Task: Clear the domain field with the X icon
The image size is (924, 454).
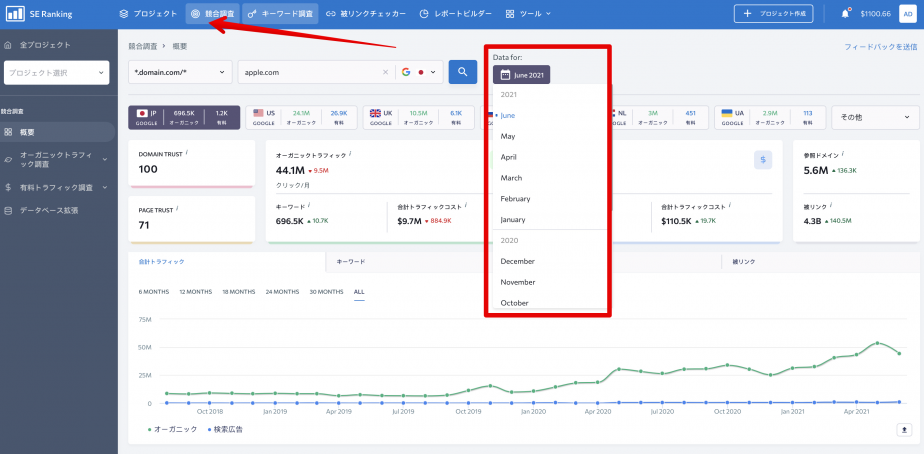Action: [x=385, y=72]
